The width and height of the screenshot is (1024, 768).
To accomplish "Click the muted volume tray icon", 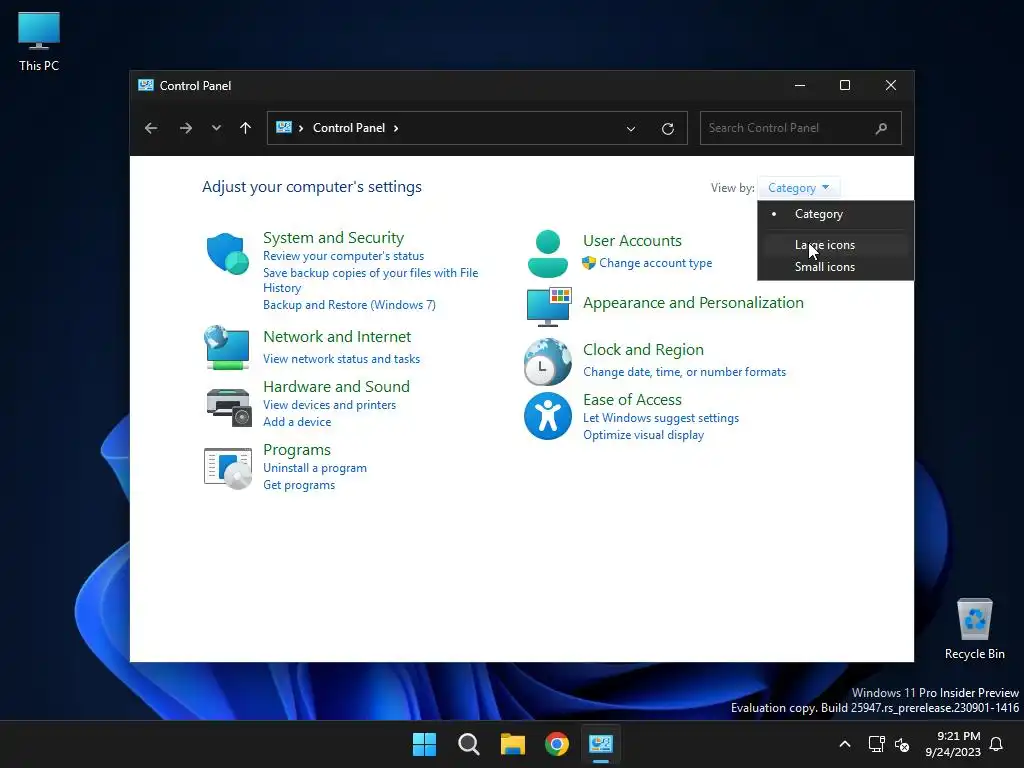I will [x=902, y=744].
